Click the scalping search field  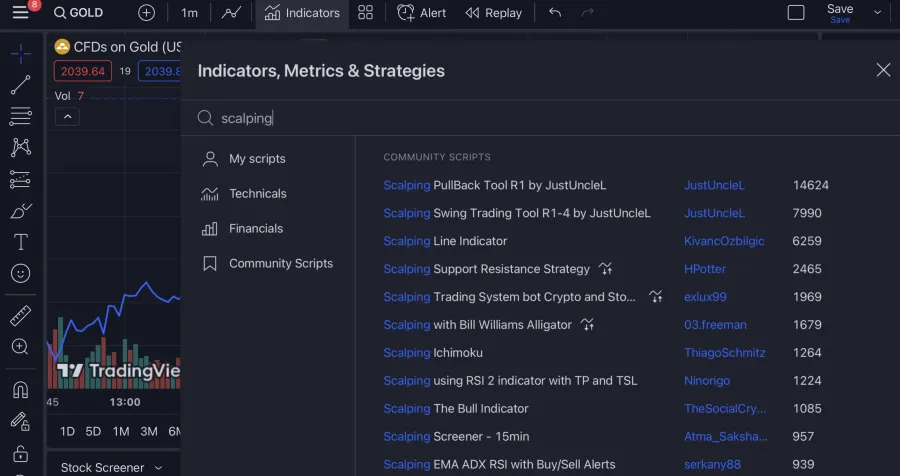pos(540,118)
